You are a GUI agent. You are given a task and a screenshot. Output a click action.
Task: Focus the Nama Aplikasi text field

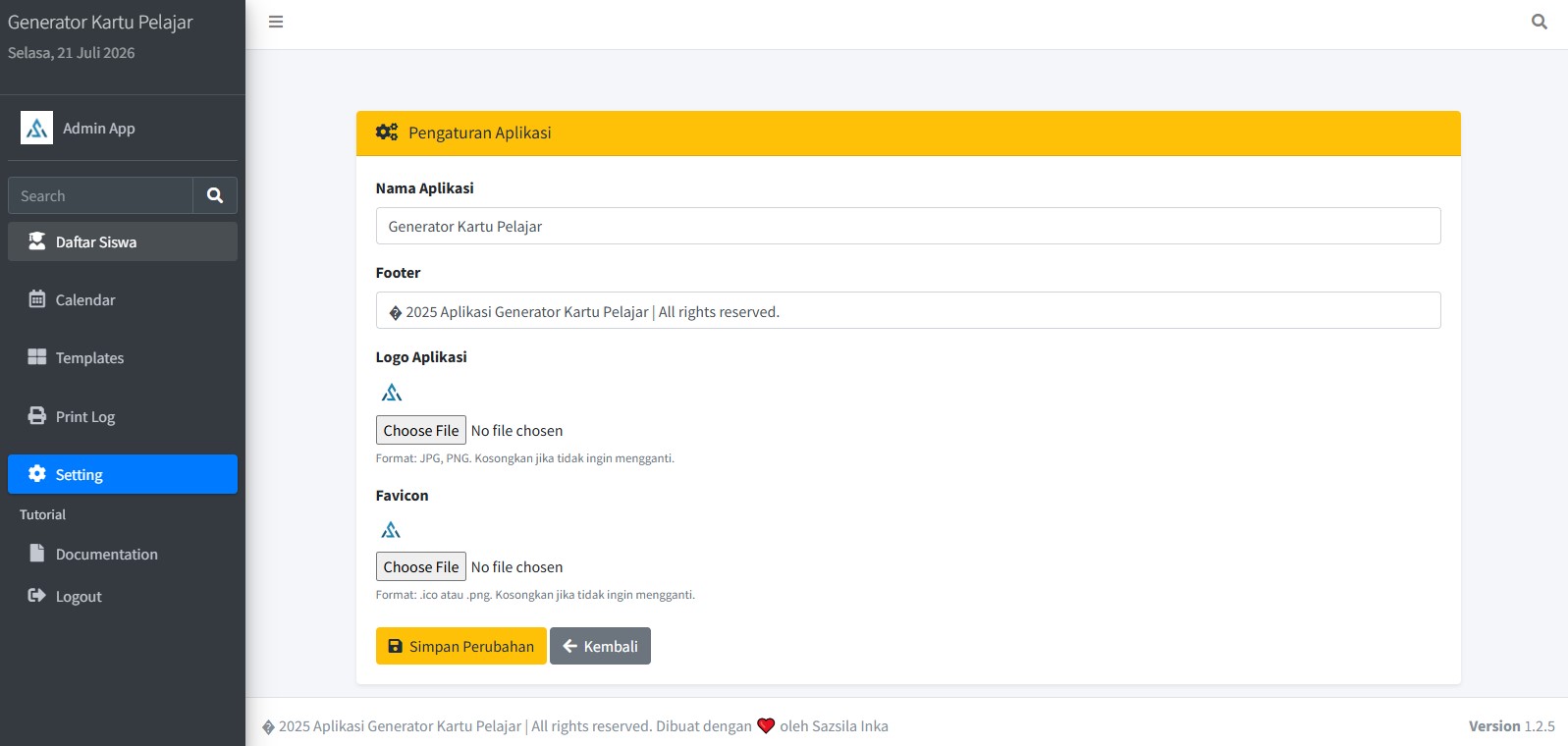point(908,226)
